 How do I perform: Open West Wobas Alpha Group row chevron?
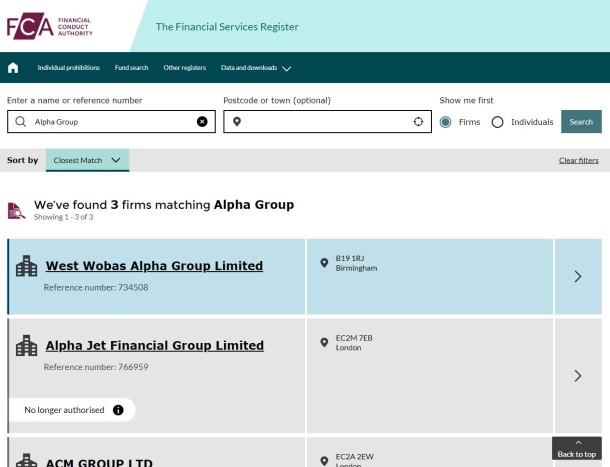pos(578,277)
